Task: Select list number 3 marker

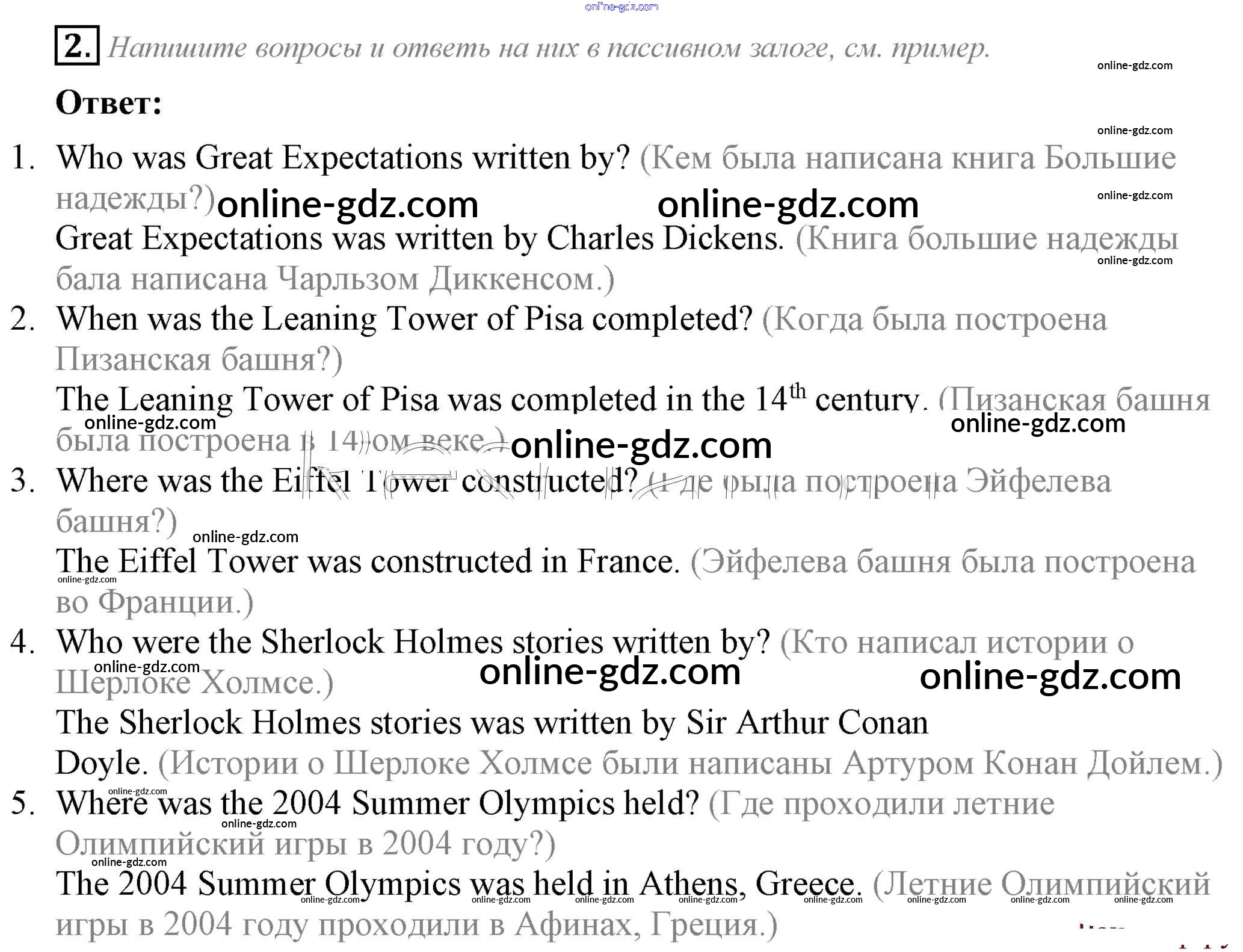Action: [x=23, y=480]
